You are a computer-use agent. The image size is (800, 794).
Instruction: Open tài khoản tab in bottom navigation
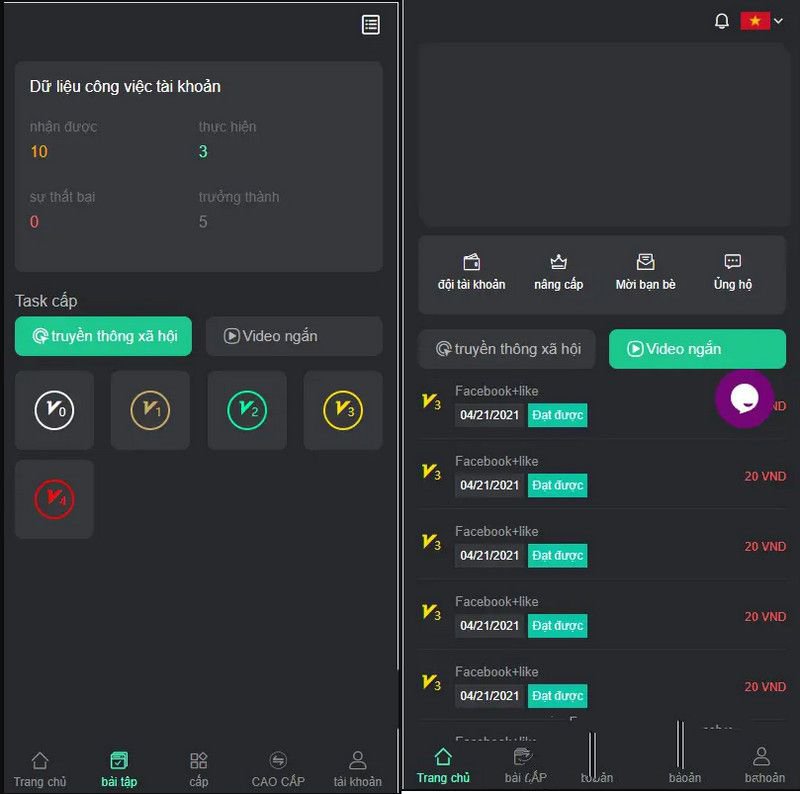point(357,769)
